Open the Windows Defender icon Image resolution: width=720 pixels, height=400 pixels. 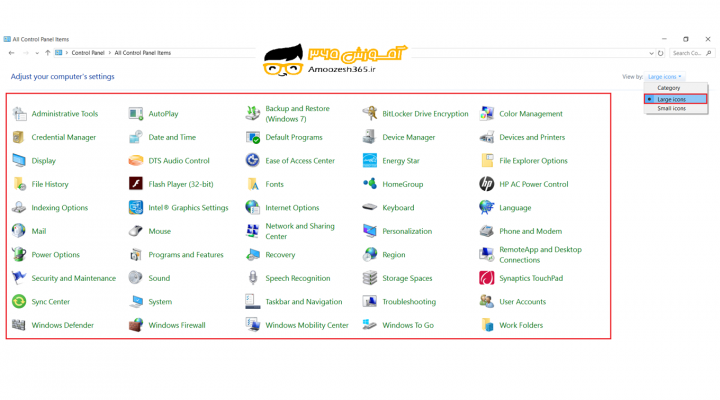pyautogui.click(x=19, y=325)
